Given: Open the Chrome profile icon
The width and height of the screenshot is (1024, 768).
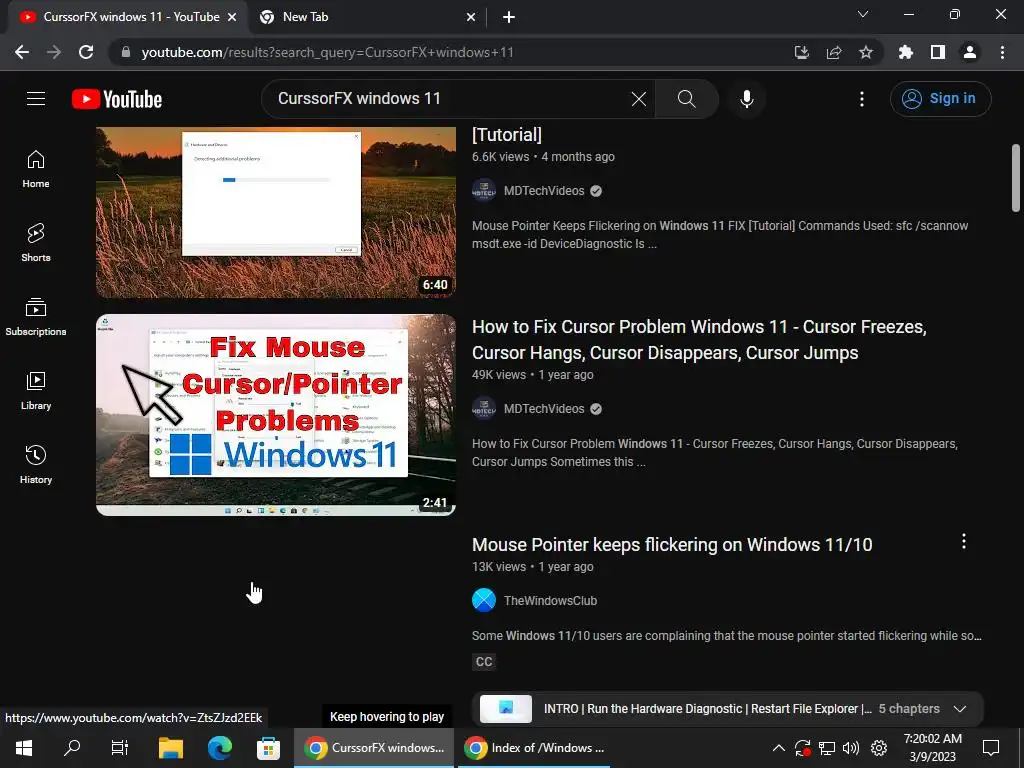Looking at the screenshot, I should [x=970, y=52].
